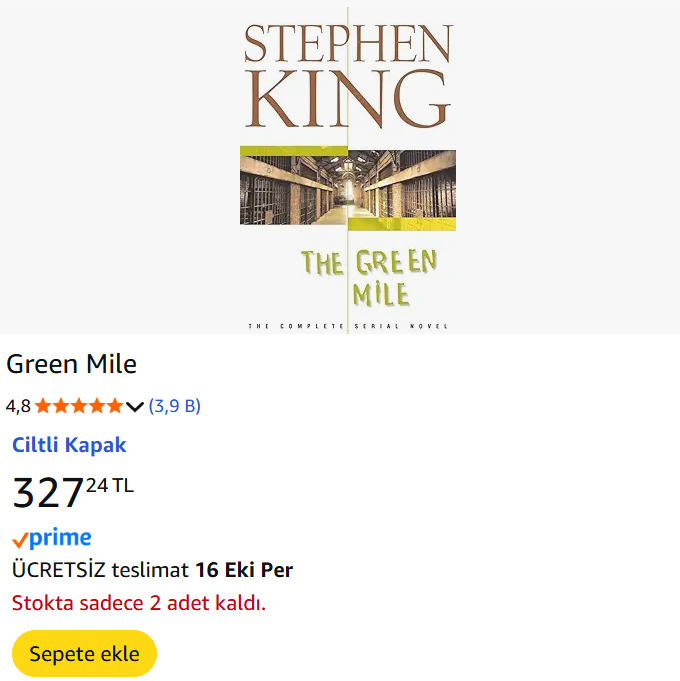The height and width of the screenshot is (681, 680).
Task: Click the ÜCRETSİZ teslimat delivery text
Action: coord(100,570)
